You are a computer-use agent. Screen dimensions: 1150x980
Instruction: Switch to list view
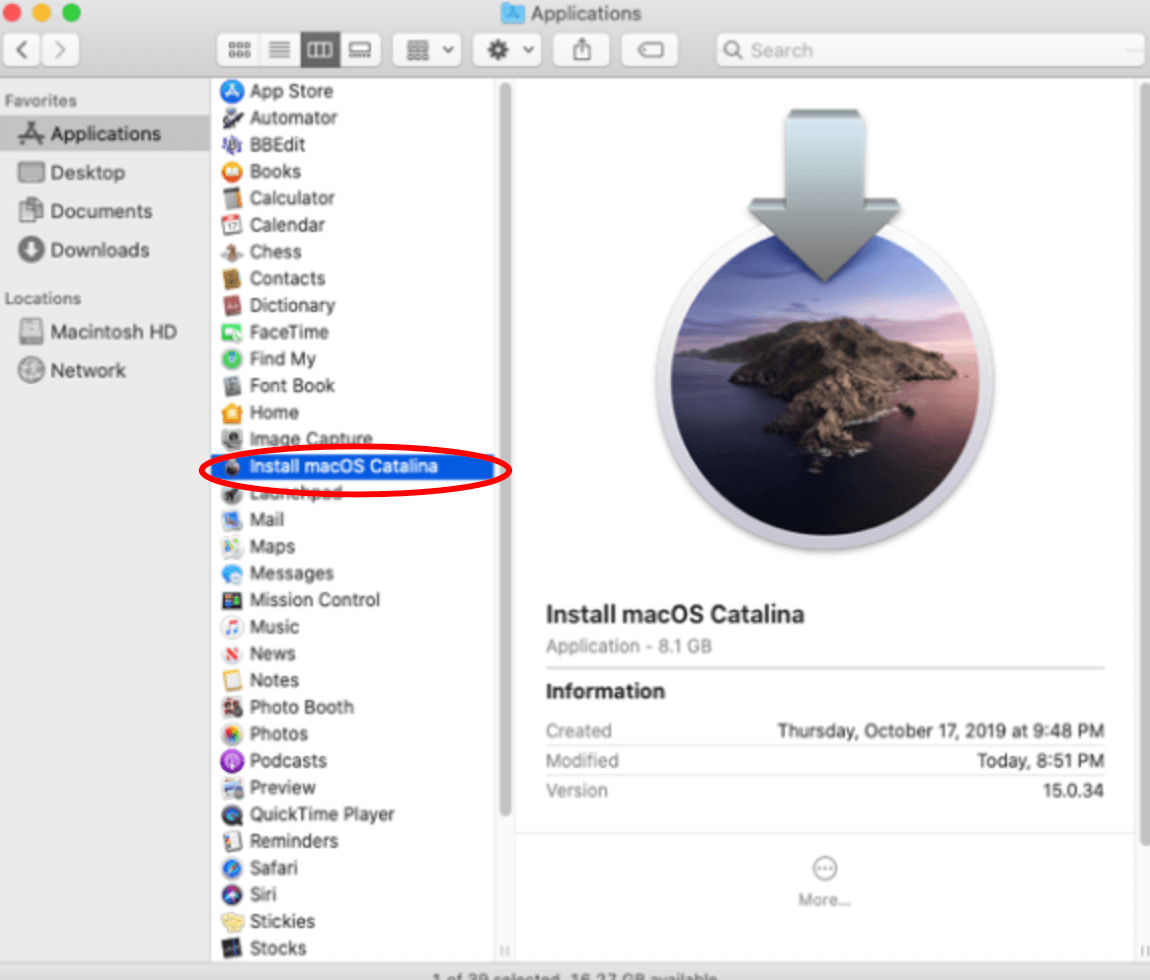tap(278, 49)
